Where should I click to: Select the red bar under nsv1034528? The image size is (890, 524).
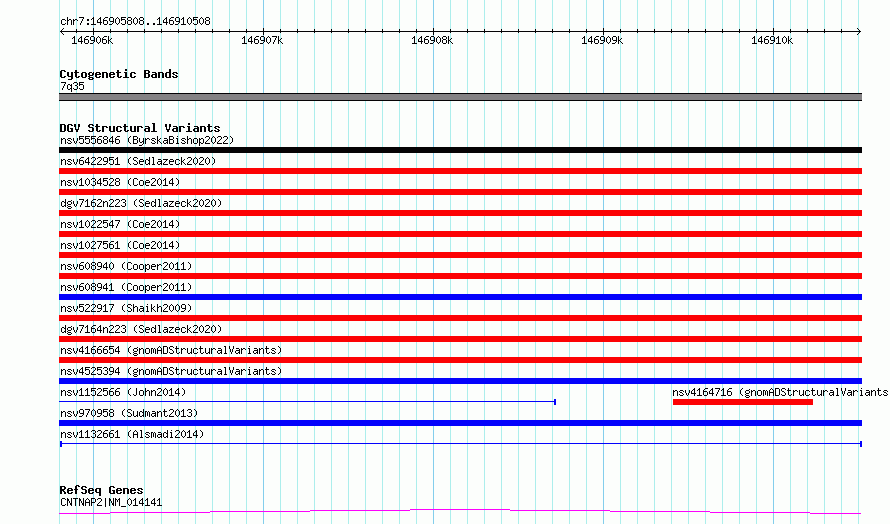coord(460,192)
